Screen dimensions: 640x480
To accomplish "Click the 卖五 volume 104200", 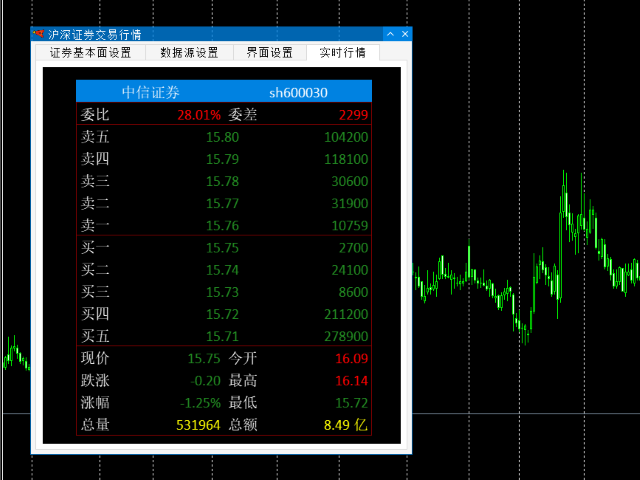I will point(346,137).
